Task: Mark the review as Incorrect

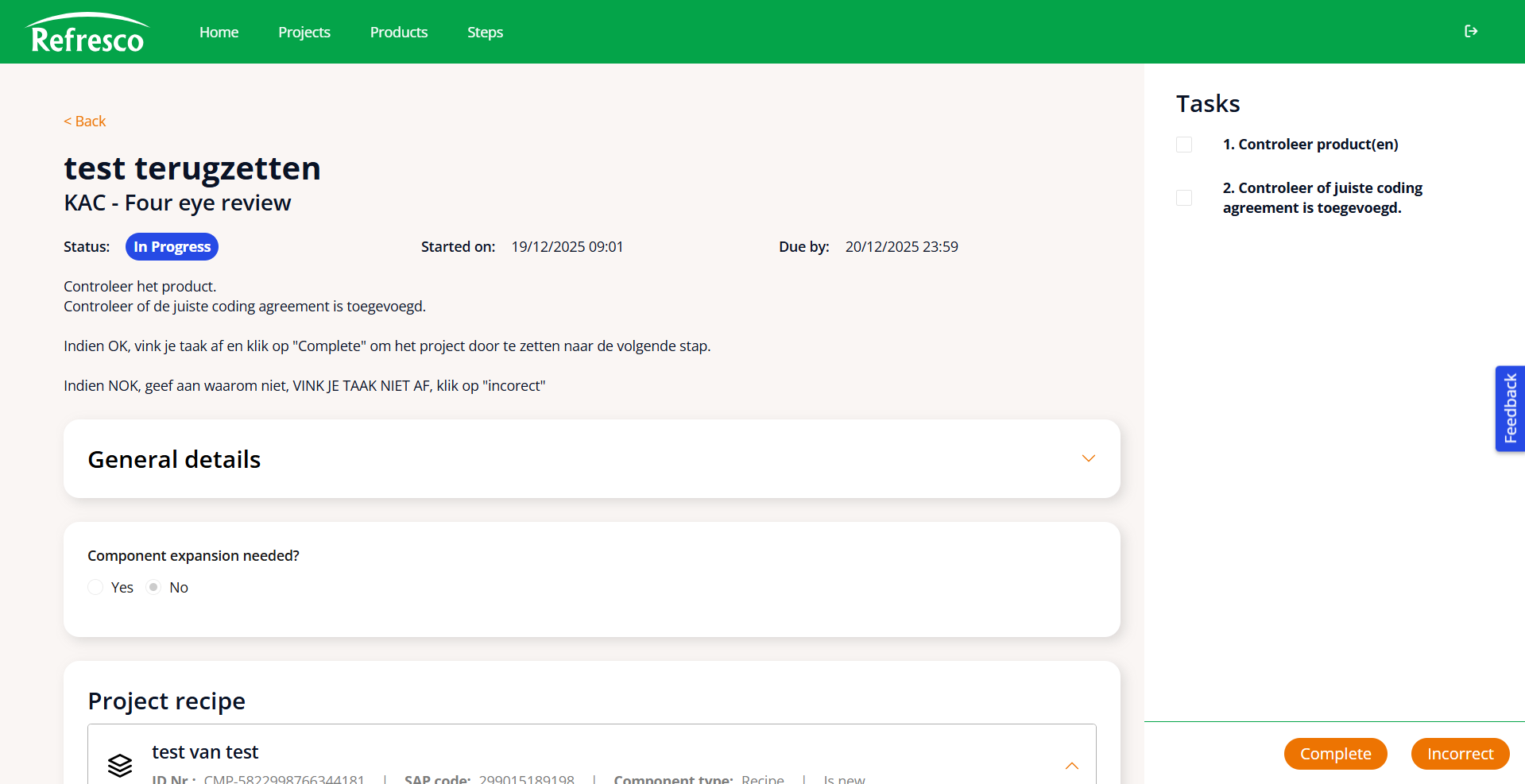Action: pyautogui.click(x=1461, y=754)
